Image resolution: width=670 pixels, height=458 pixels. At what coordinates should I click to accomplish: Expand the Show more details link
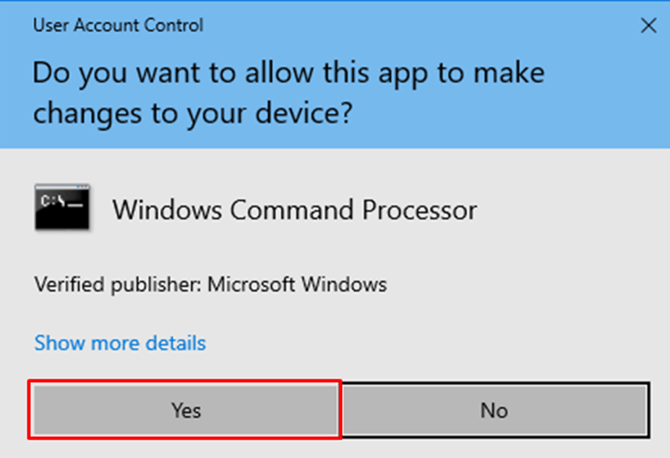tap(120, 343)
